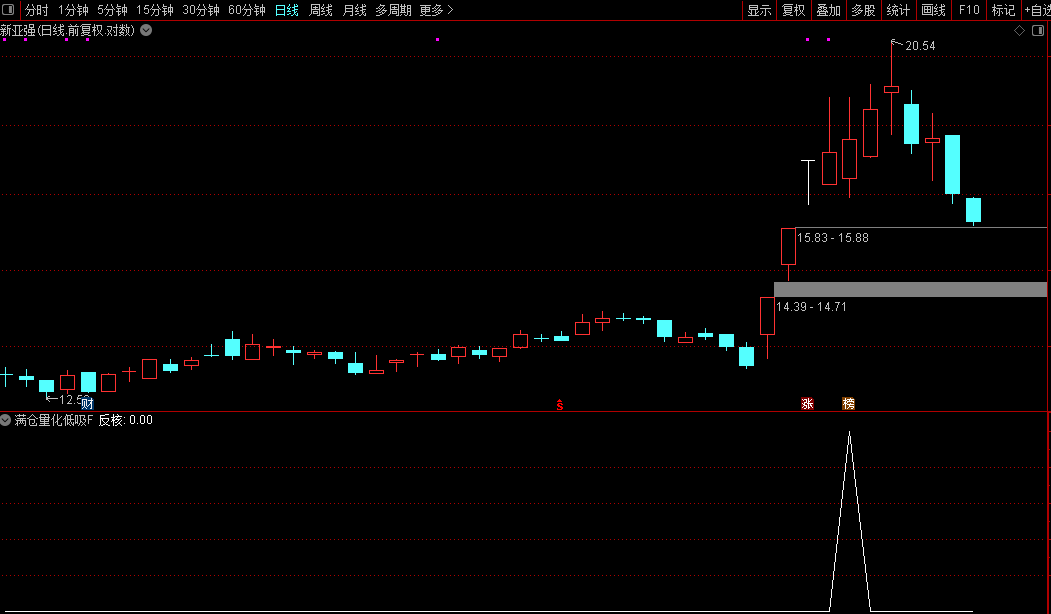Screen dimensions: 1051x614
Task: Switch to 分时 intraday view
Action: (x=36, y=10)
